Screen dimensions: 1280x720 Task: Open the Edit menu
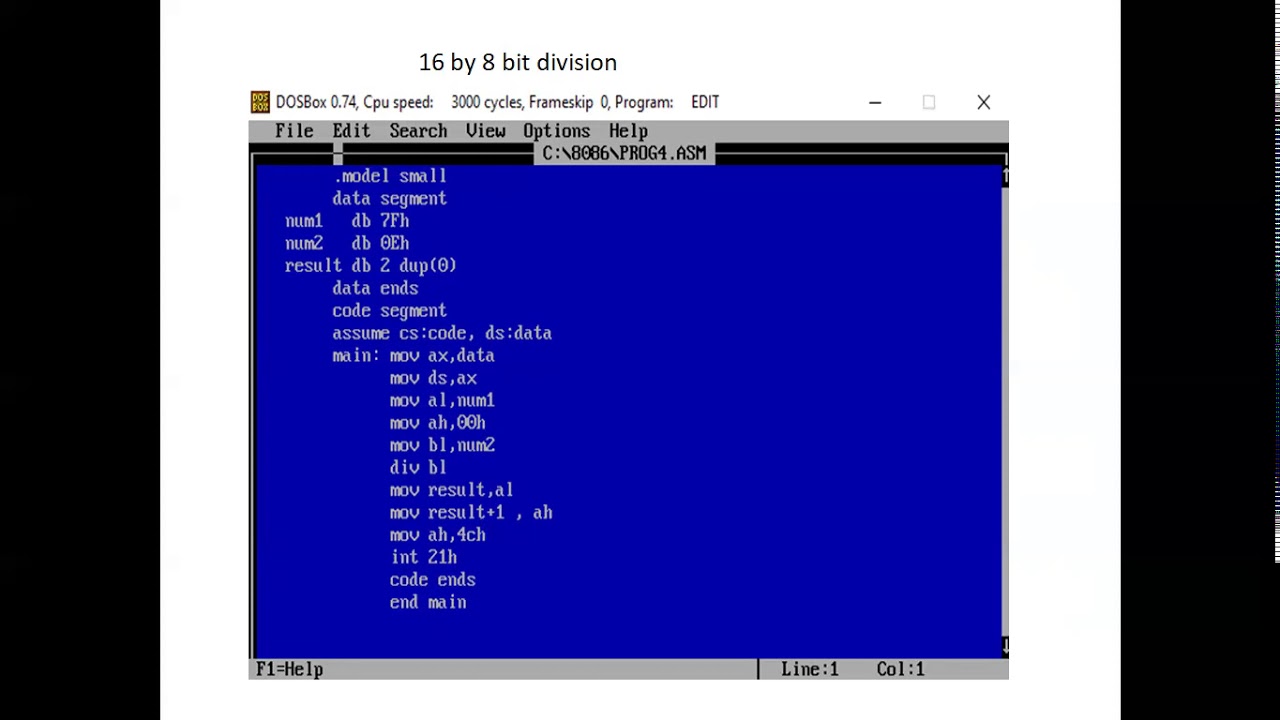pos(351,131)
